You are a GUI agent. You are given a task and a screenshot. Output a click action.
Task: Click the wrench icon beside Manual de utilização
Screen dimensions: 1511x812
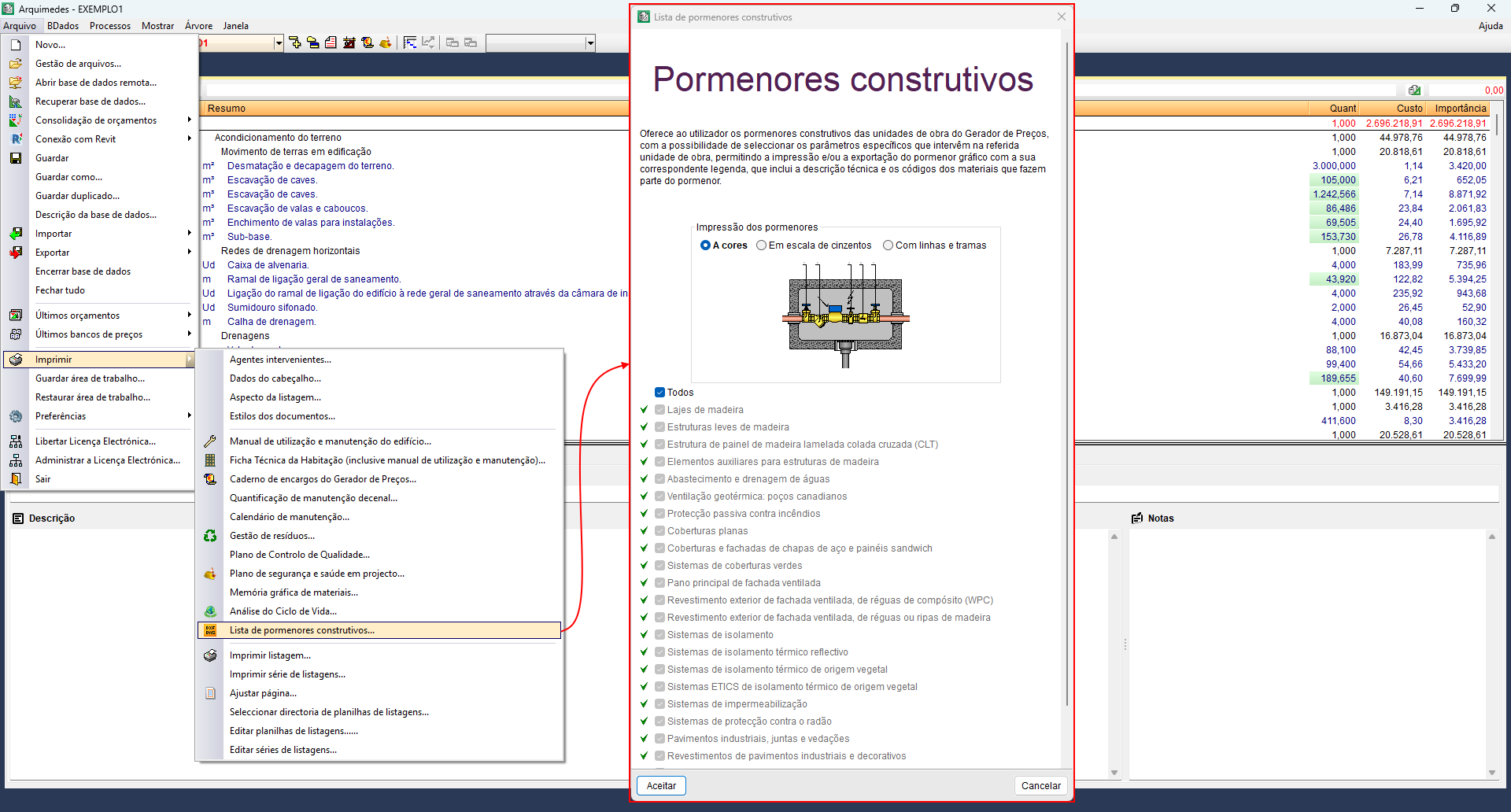click(209, 441)
